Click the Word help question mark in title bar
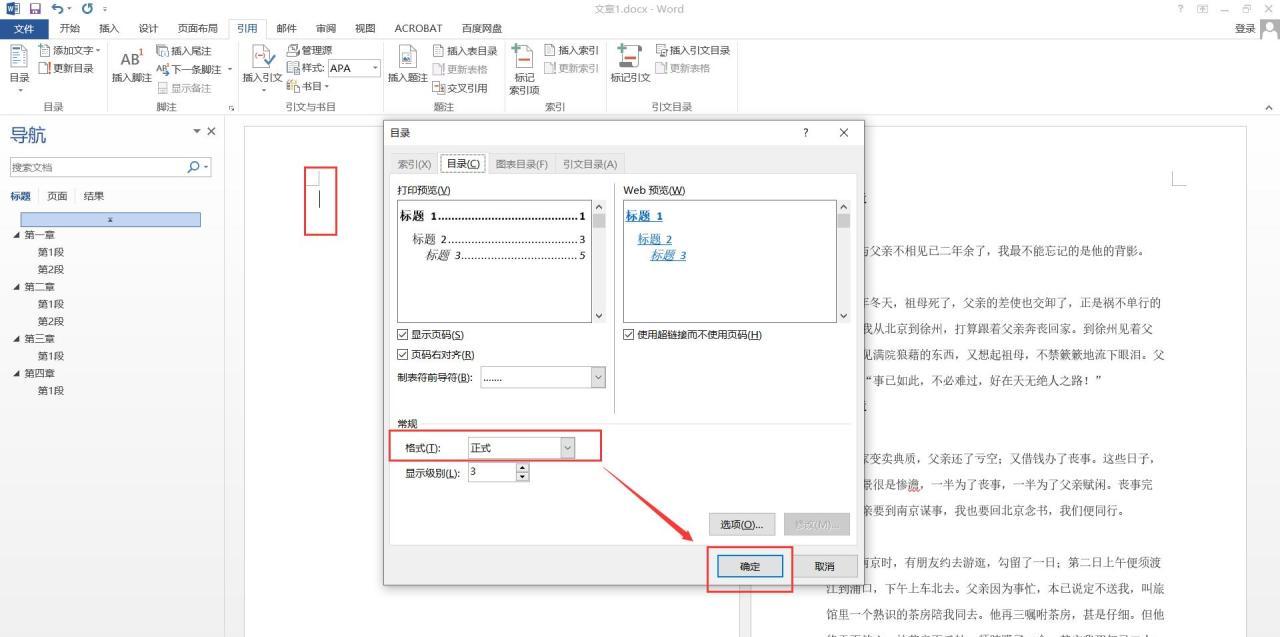The width and height of the screenshot is (1280, 637). [x=1180, y=9]
